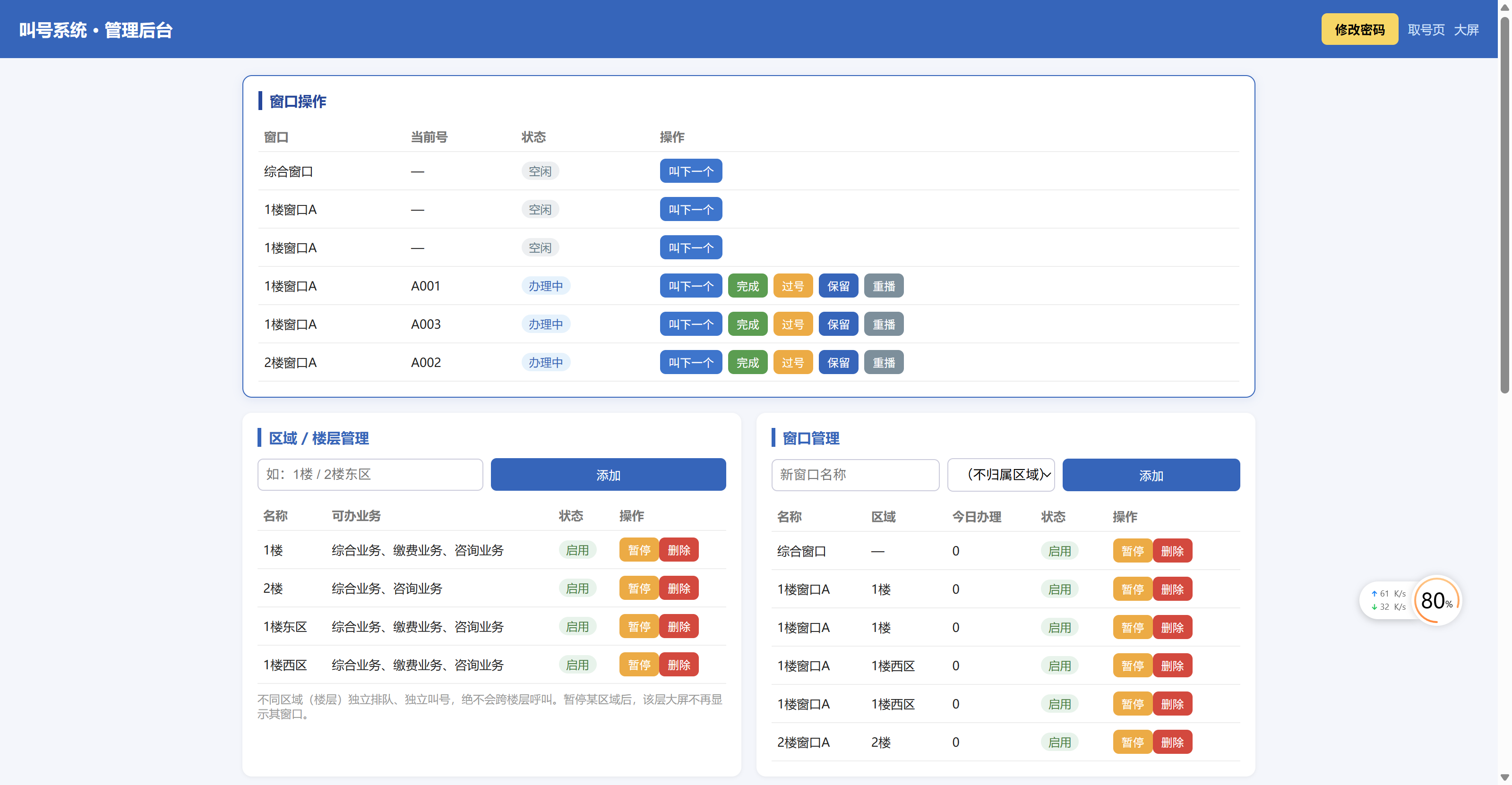Click the 启用 badge for 综合窗口 in 窗口管理

click(1059, 551)
